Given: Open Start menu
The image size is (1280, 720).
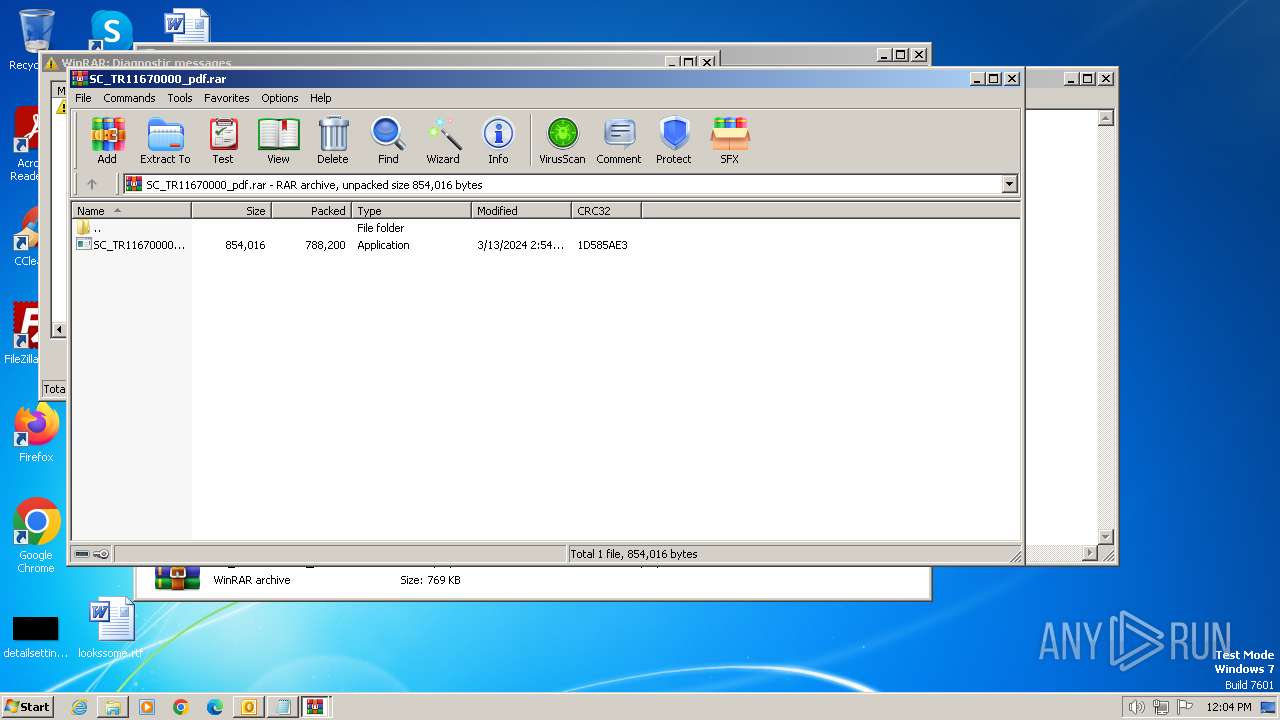Looking at the screenshot, I should click(28, 706).
